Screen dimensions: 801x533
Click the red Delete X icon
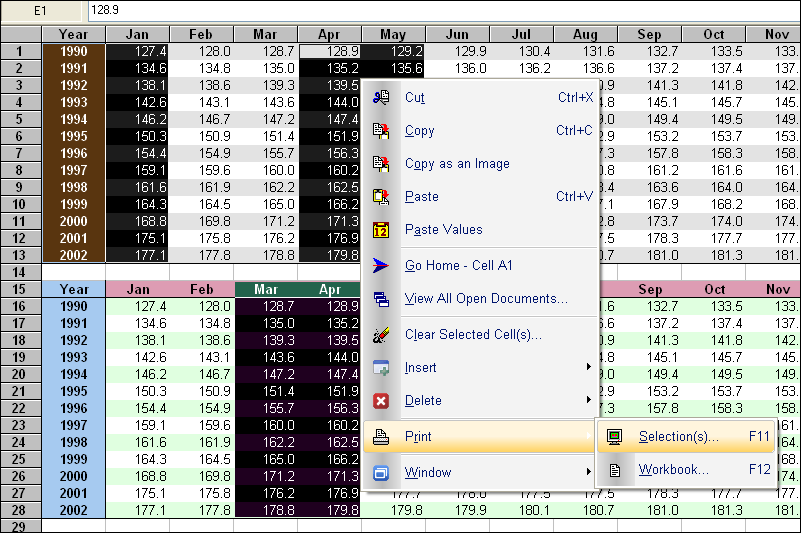[x=381, y=401]
